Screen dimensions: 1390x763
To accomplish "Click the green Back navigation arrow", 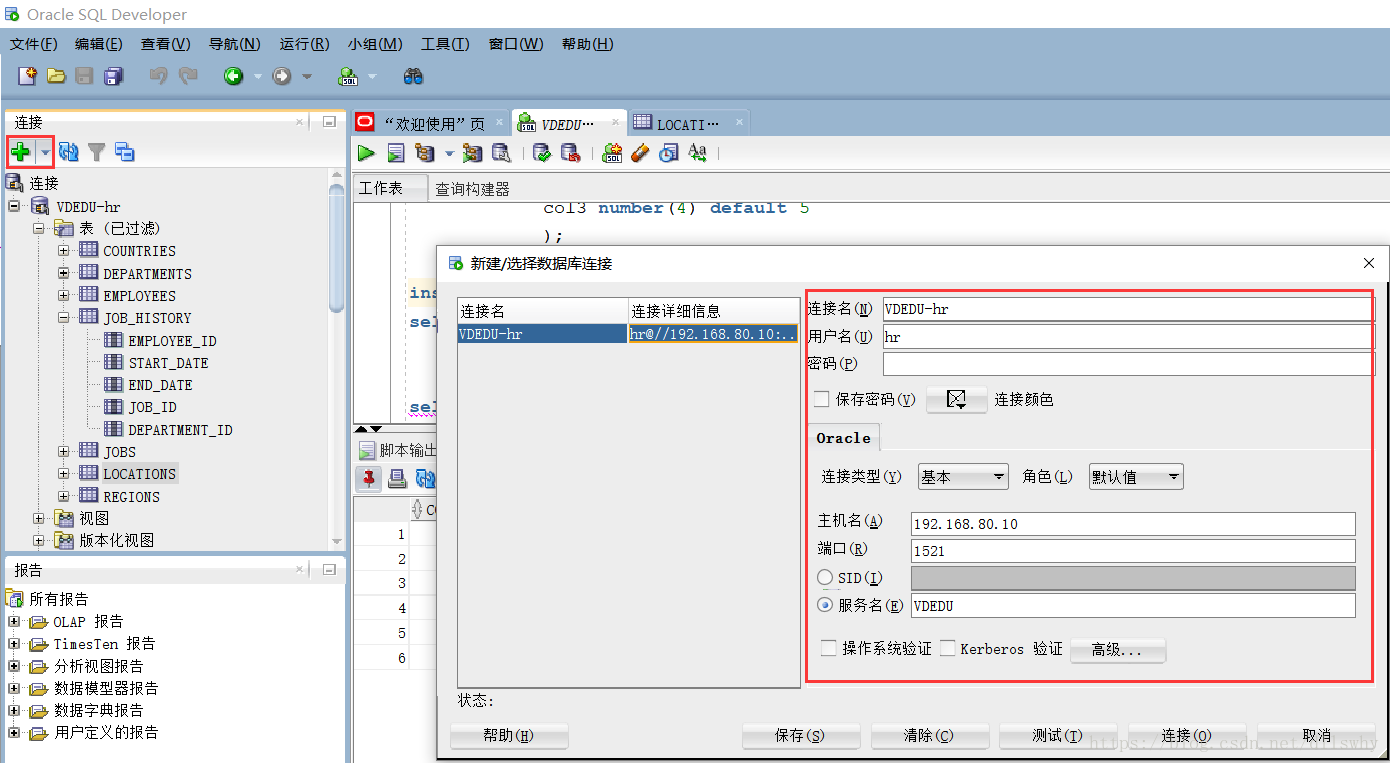I will click(x=233, y=76).
